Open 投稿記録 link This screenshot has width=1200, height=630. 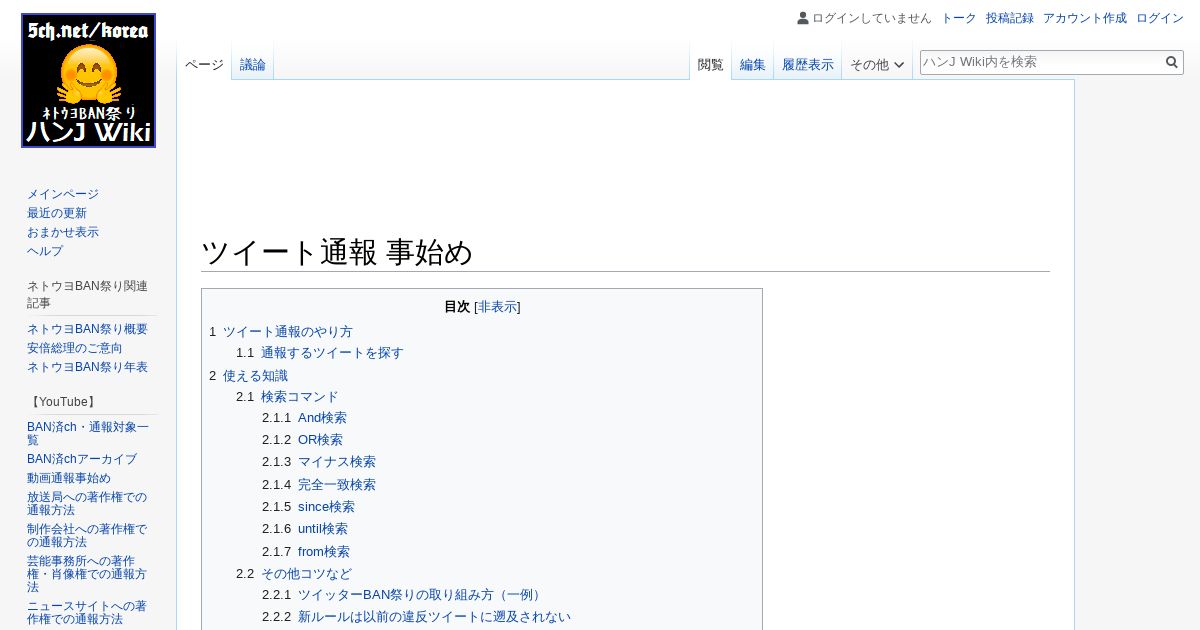pyautogui.click(x=1010, y=18)
